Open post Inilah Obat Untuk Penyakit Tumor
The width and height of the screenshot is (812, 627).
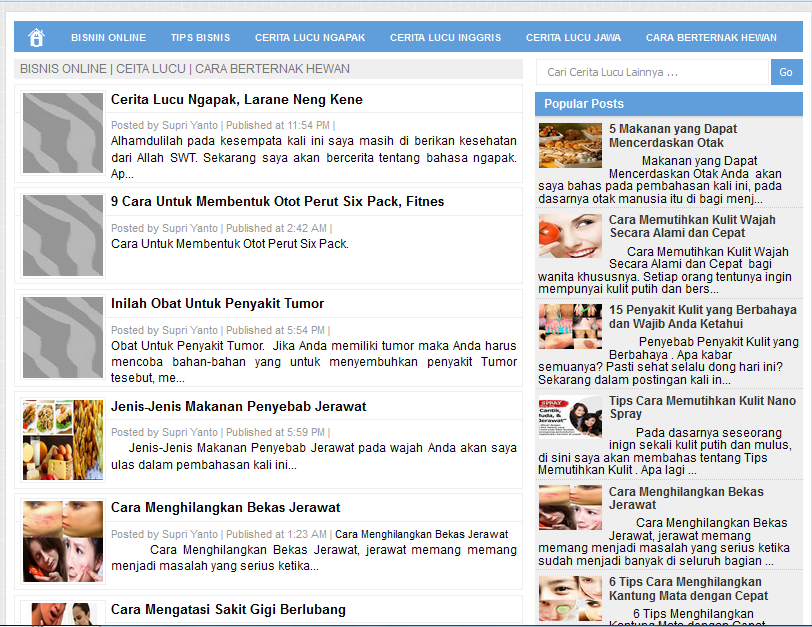point(218,303)
